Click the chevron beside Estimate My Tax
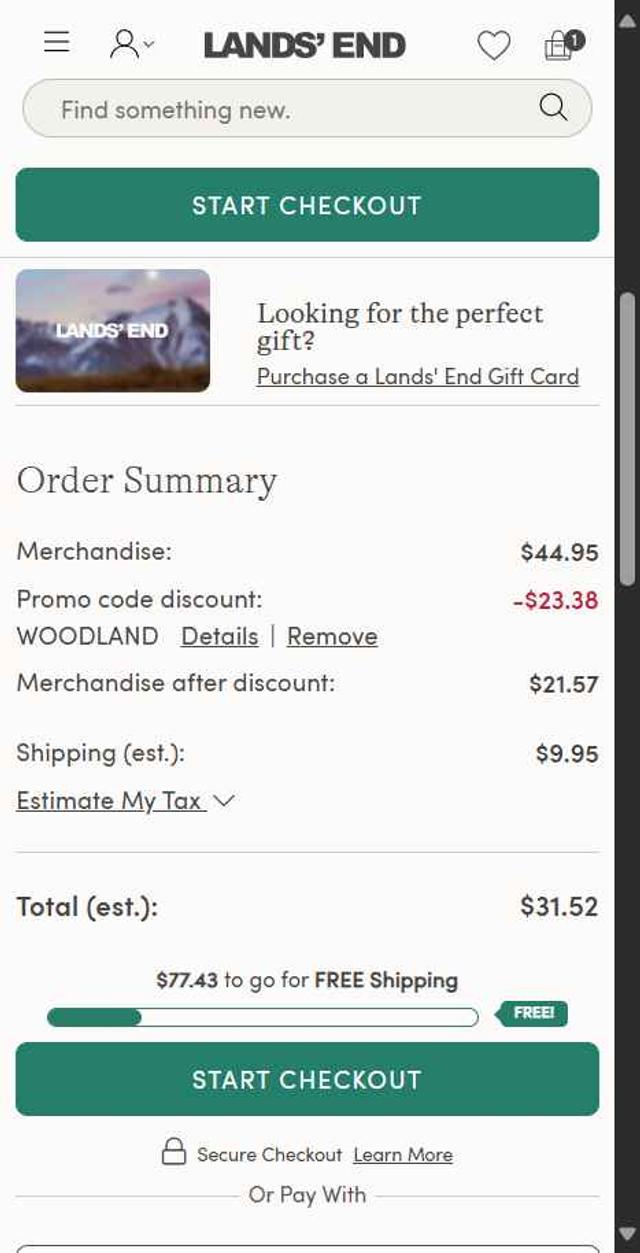Viewport: 640px width, 1253px height. 225,801
